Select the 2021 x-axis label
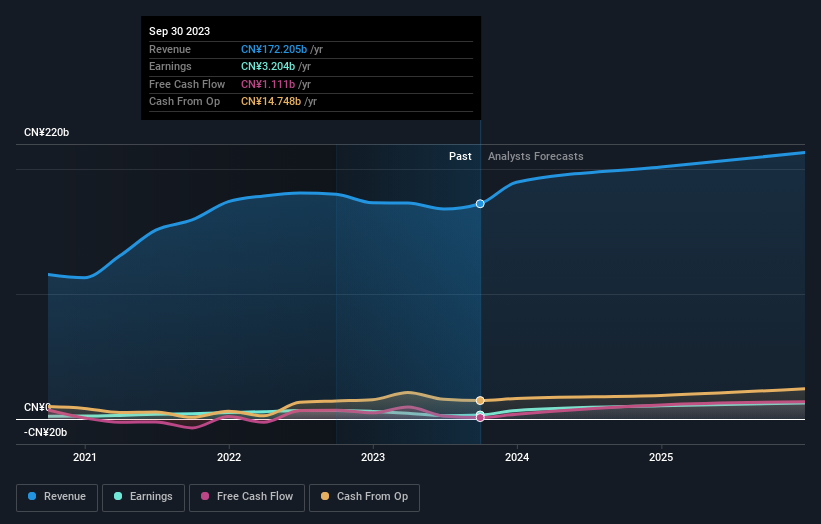The image size is (821, 524). [x=85, y=457]
